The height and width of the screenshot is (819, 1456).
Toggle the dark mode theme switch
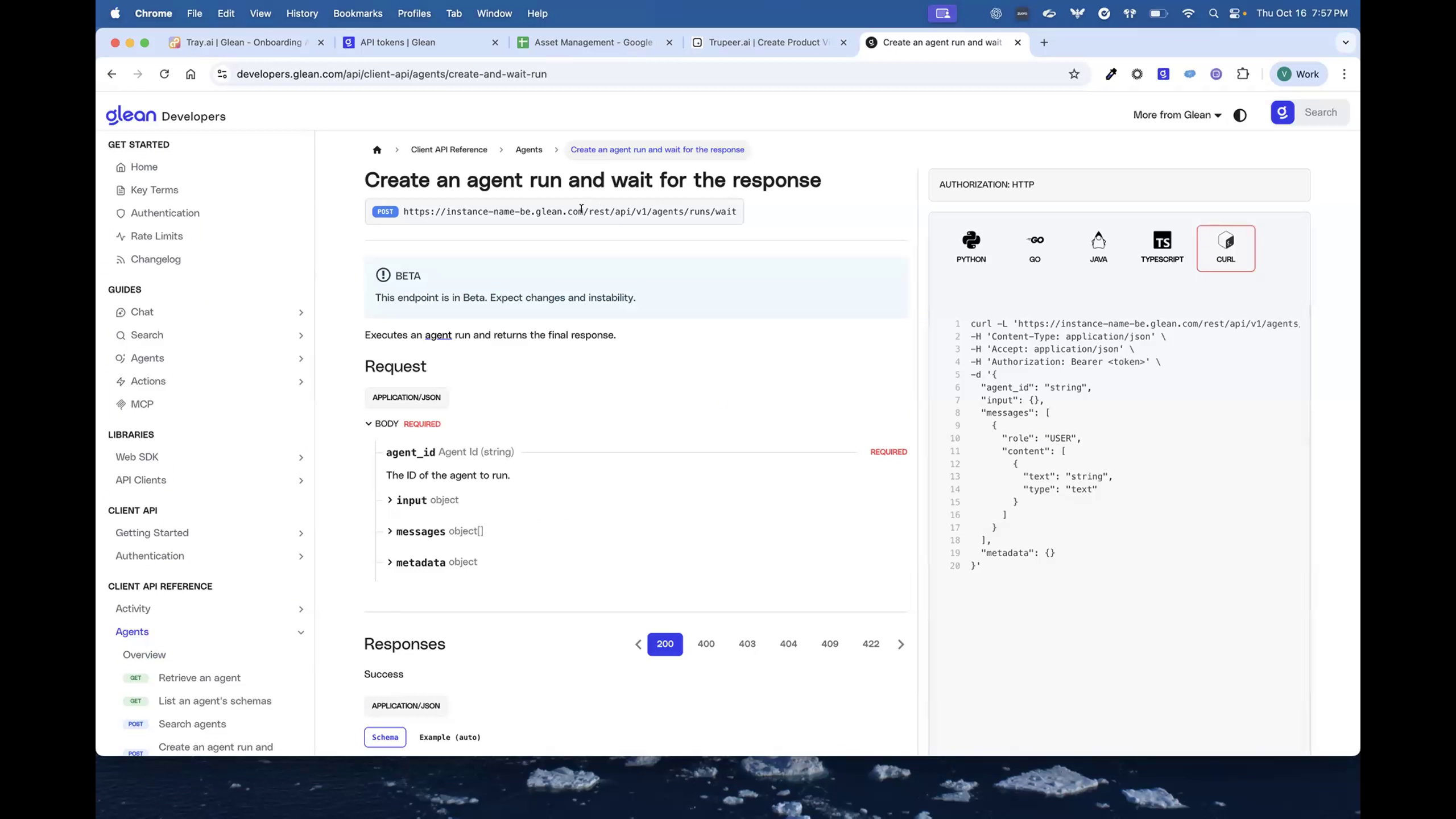pyautogui.click(x=1240, y=115)
